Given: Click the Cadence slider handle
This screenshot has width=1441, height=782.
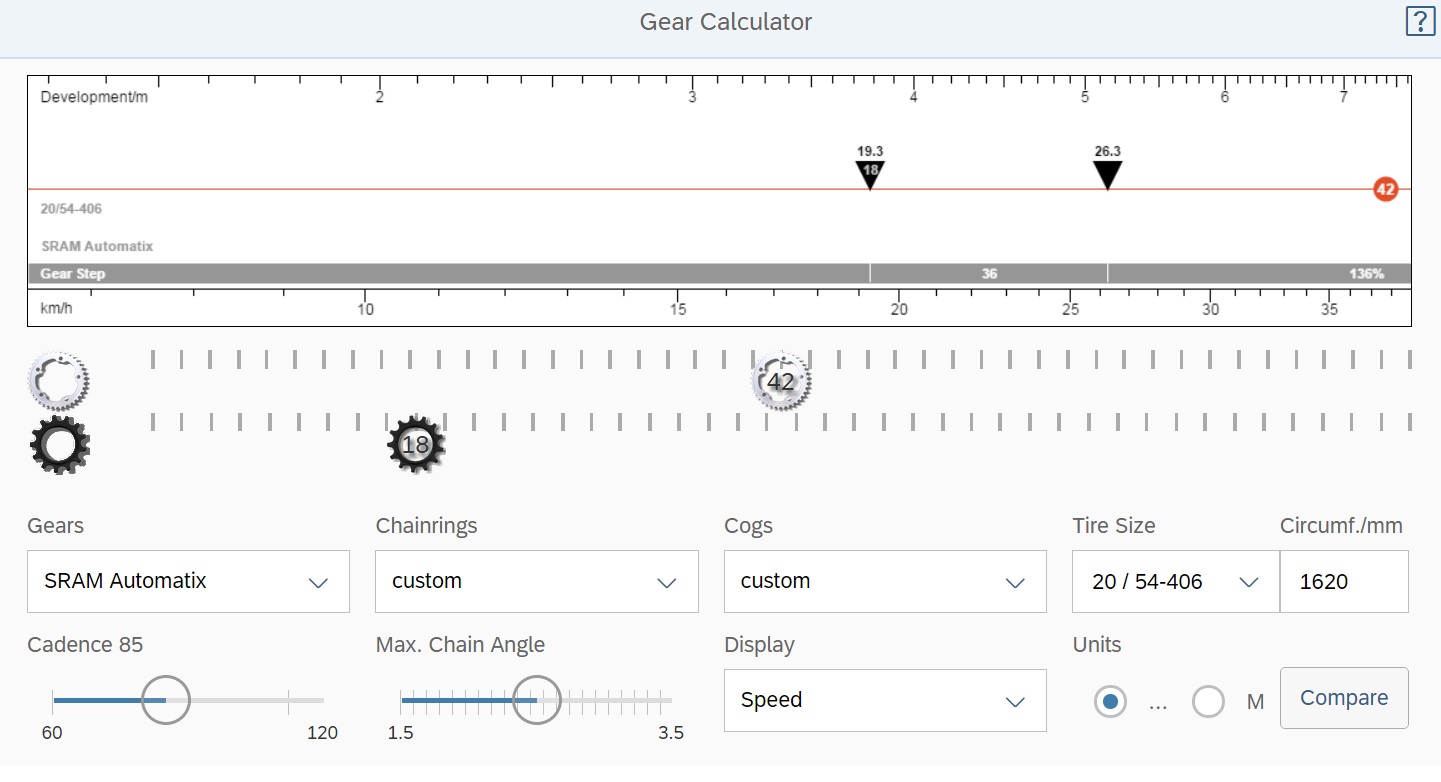Looking at the screenshot, I should (165, 700).
